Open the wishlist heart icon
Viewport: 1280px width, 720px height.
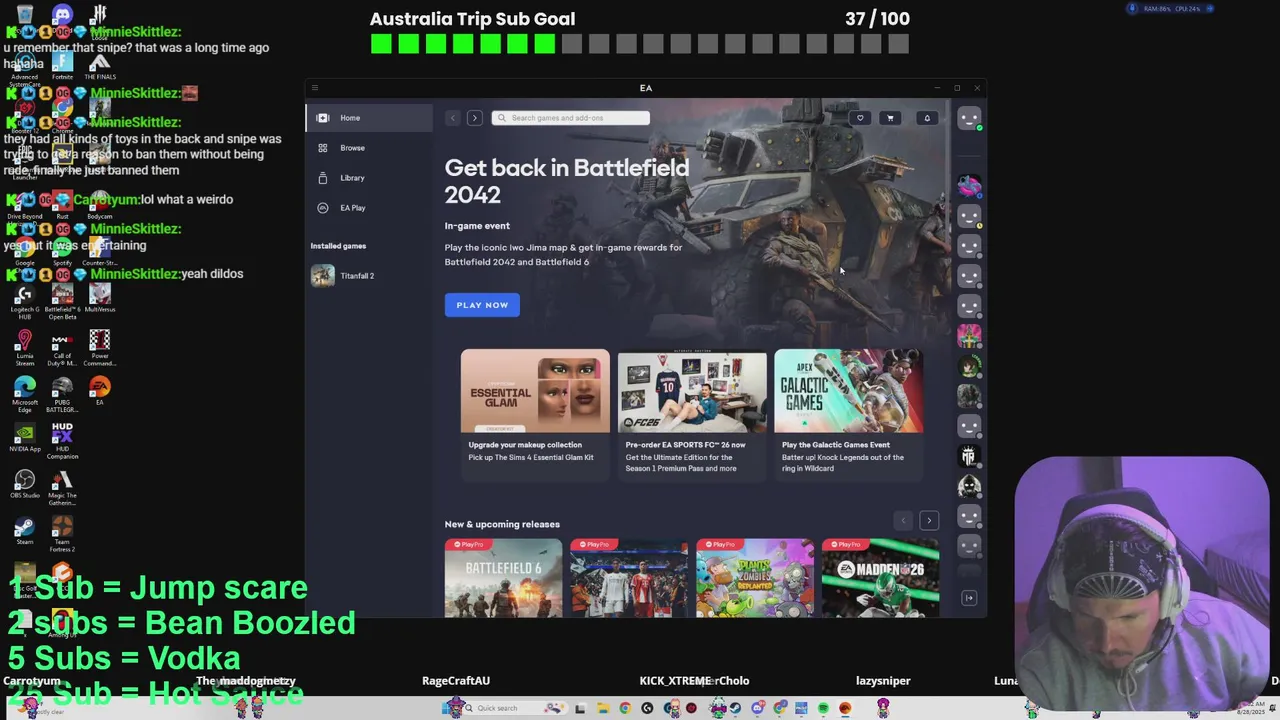tap(860, 118)
